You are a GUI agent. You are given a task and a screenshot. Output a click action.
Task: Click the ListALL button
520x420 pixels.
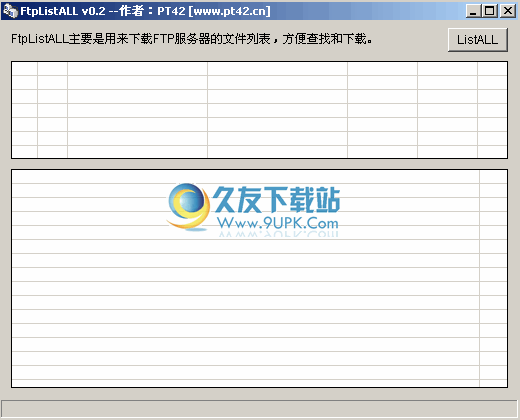click(477, 40)
